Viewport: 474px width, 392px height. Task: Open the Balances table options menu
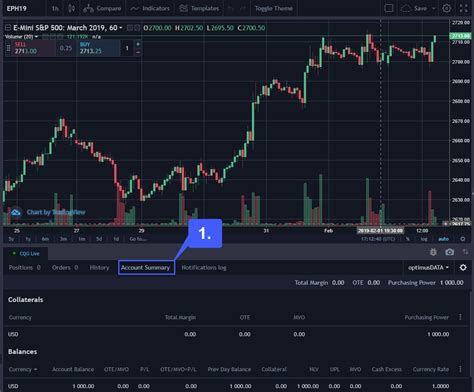click(x=460, y=369)
